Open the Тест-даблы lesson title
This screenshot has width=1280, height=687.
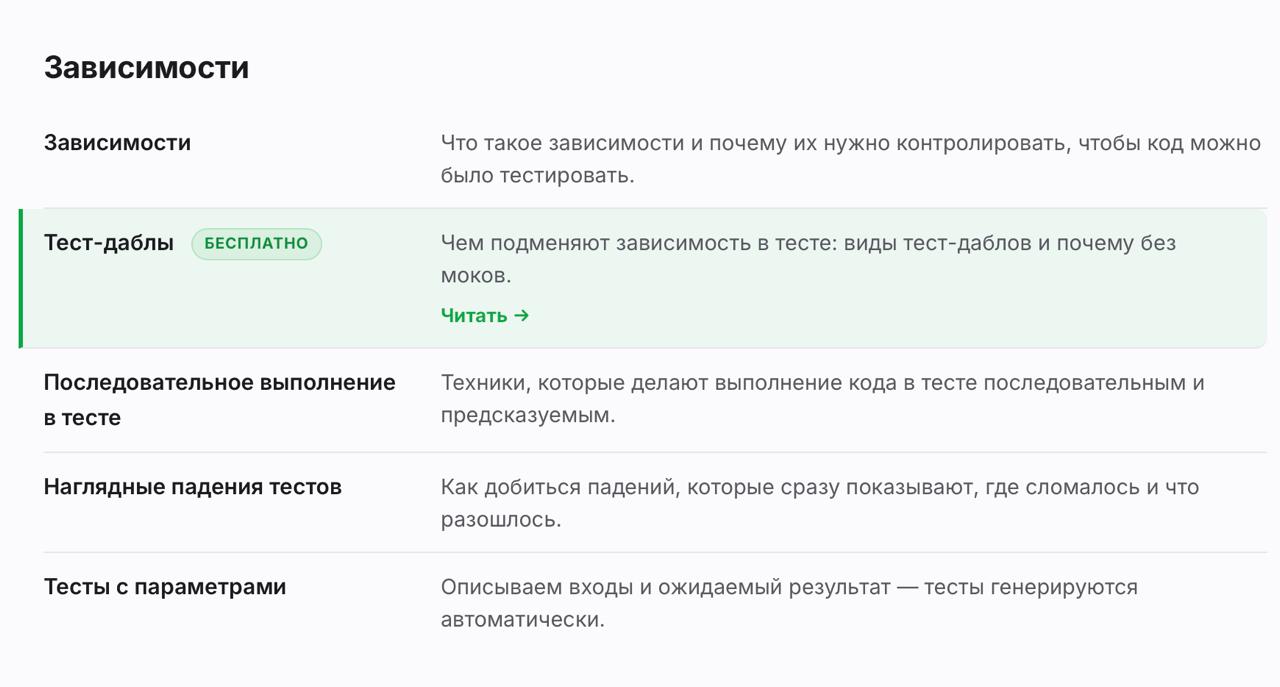pos(109,243)
